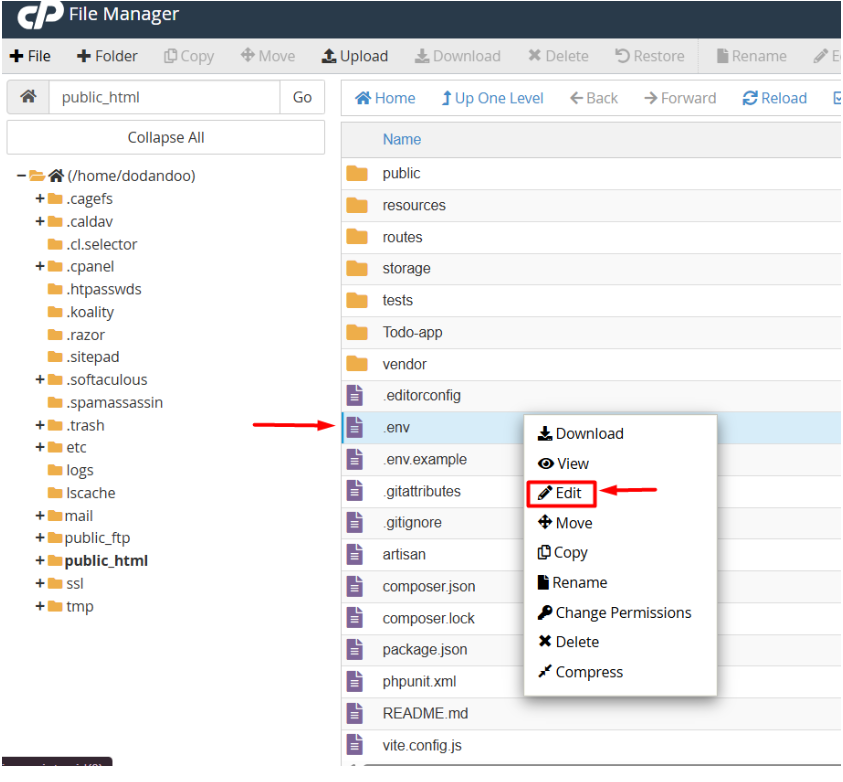Image resolution: width=843 pixels, height=782 pixels.
Task: Sort files by the Name column header
Action: tap(401, 139)
